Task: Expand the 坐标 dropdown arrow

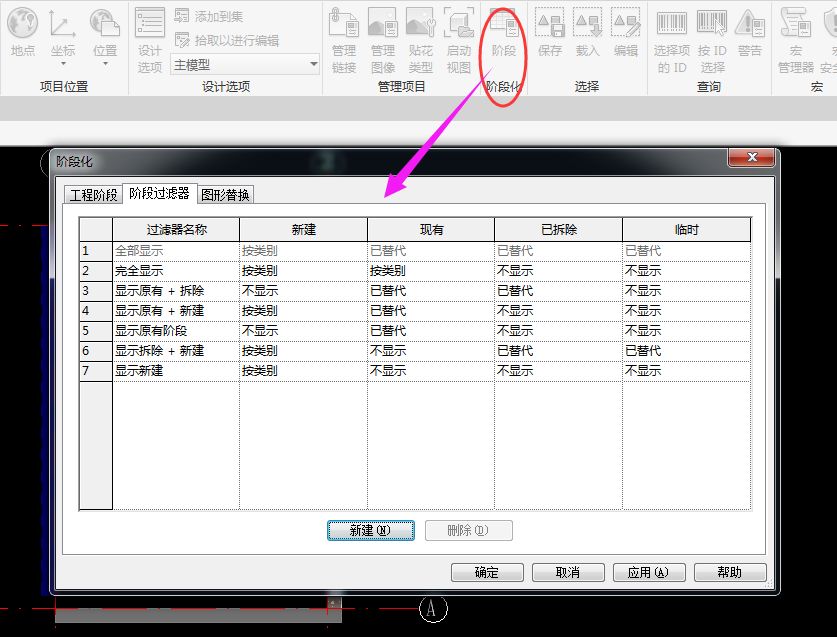Action: point(63,64)
